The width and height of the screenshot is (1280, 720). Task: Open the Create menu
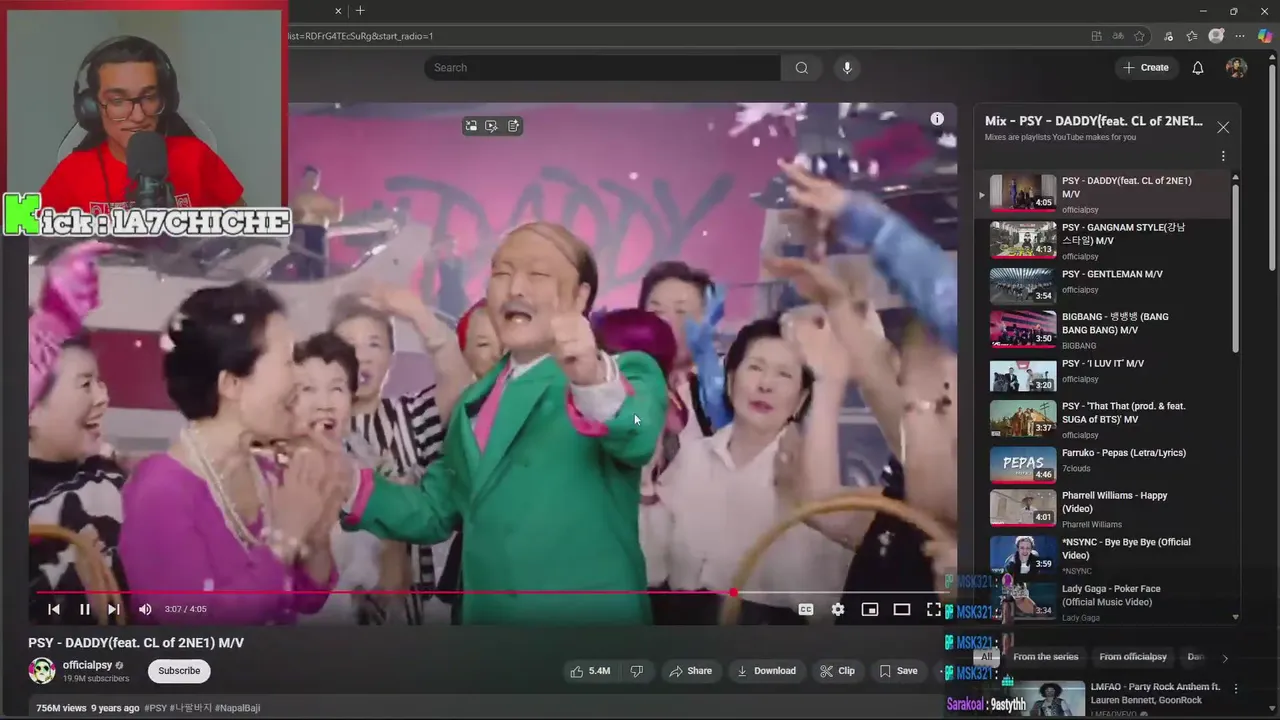pyautogui.click(x=1145, y=68)
